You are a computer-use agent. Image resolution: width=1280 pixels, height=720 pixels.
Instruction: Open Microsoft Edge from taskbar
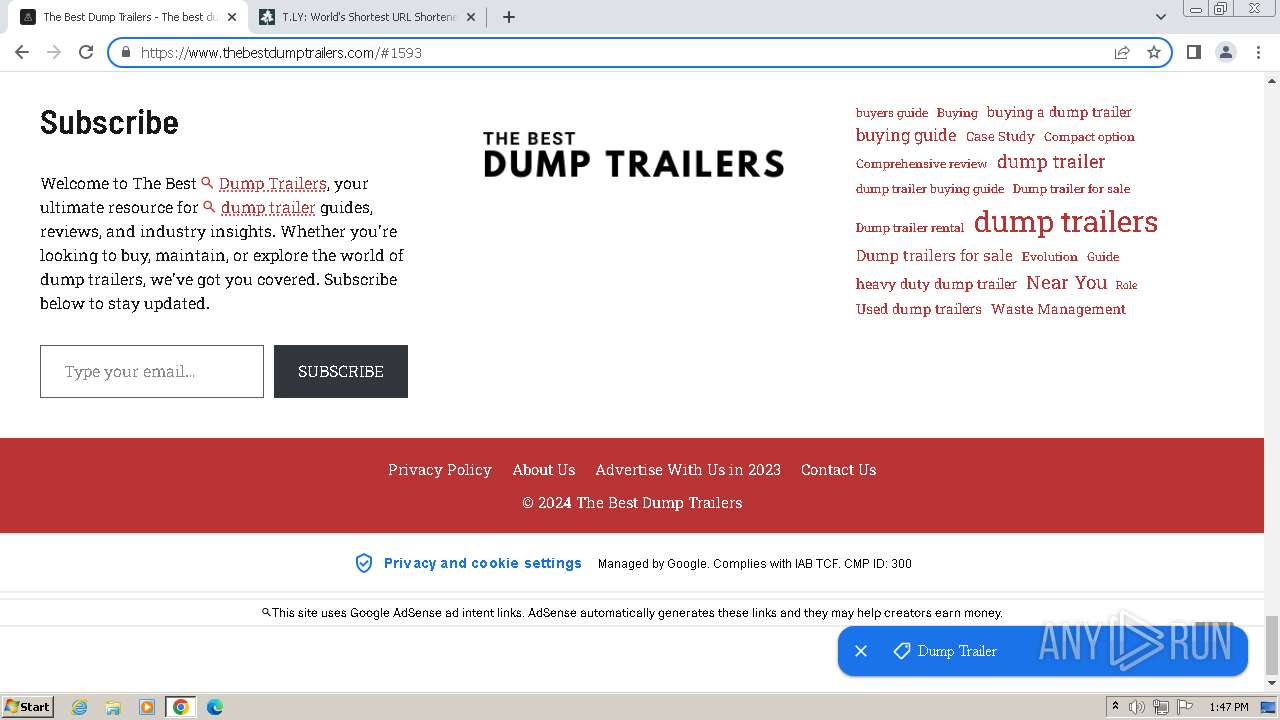215,707
